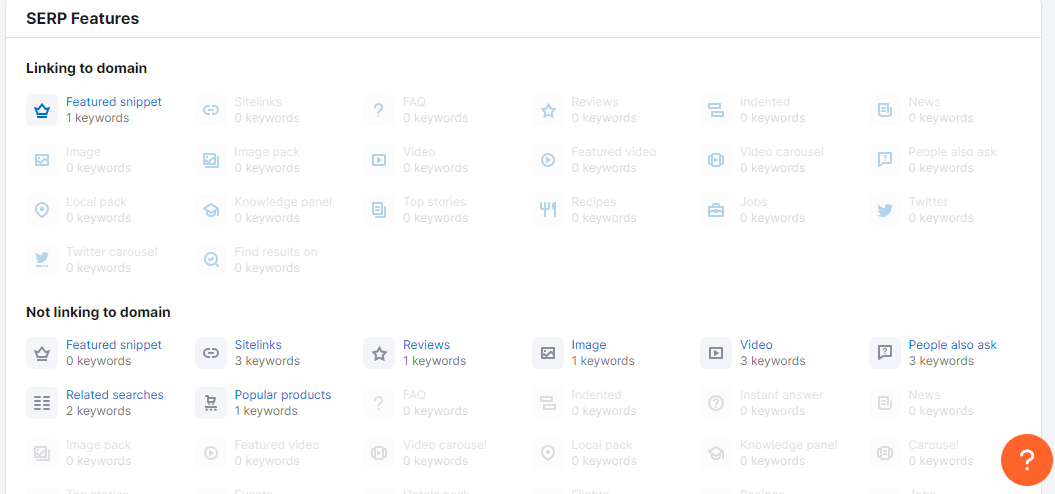1055x494 pixels.
Task: Open Video link with 3 keywords
Action: [x=756, y=345]
